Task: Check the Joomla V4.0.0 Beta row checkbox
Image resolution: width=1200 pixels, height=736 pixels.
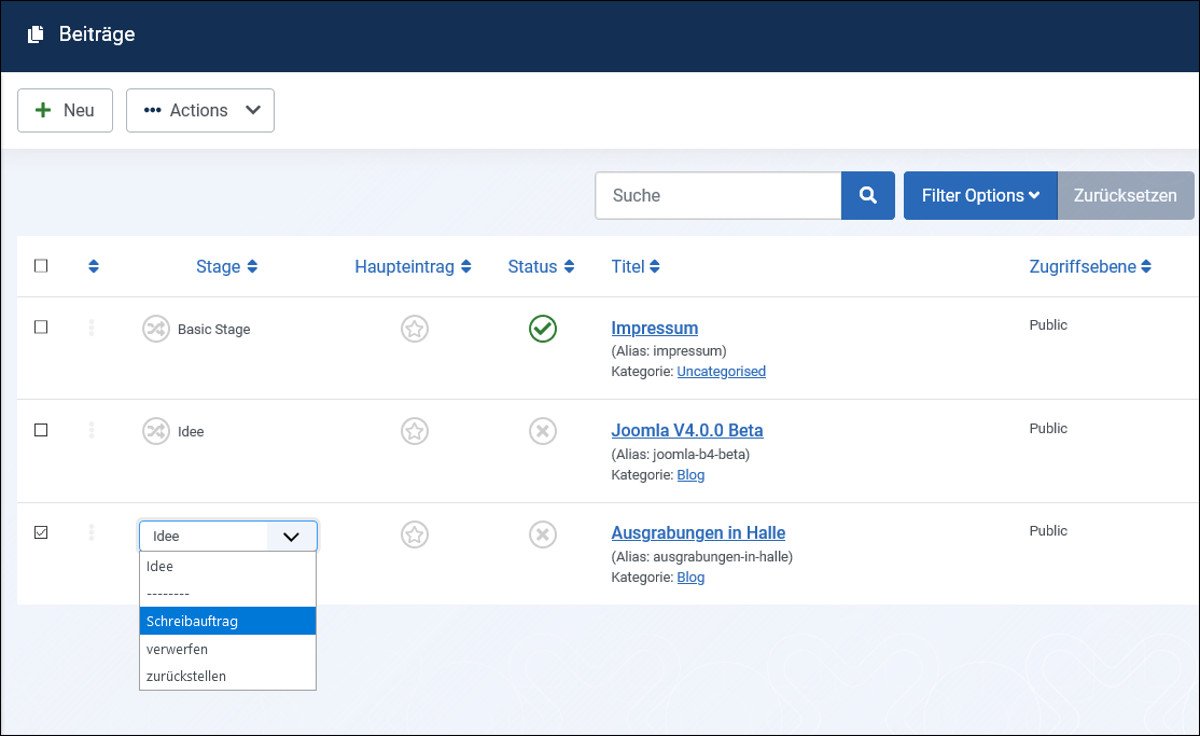Action: click(x=41, y=430)
